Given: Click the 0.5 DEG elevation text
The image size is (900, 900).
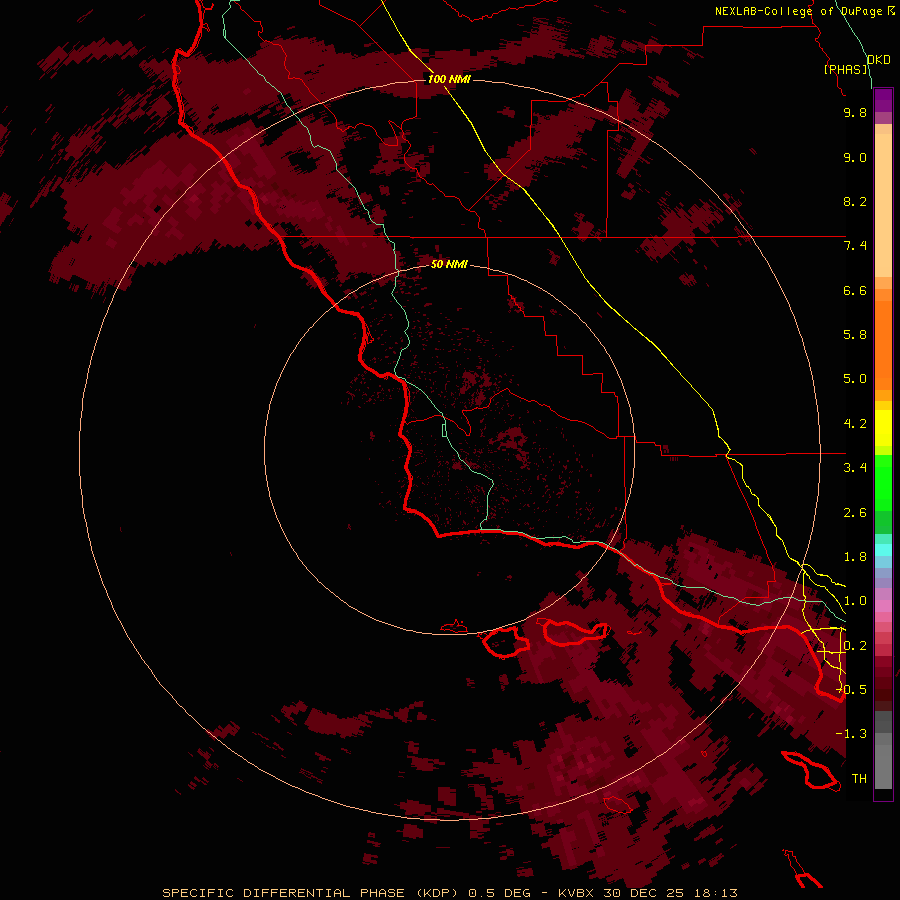Looking at the screenshot, I should coord(499,893).
